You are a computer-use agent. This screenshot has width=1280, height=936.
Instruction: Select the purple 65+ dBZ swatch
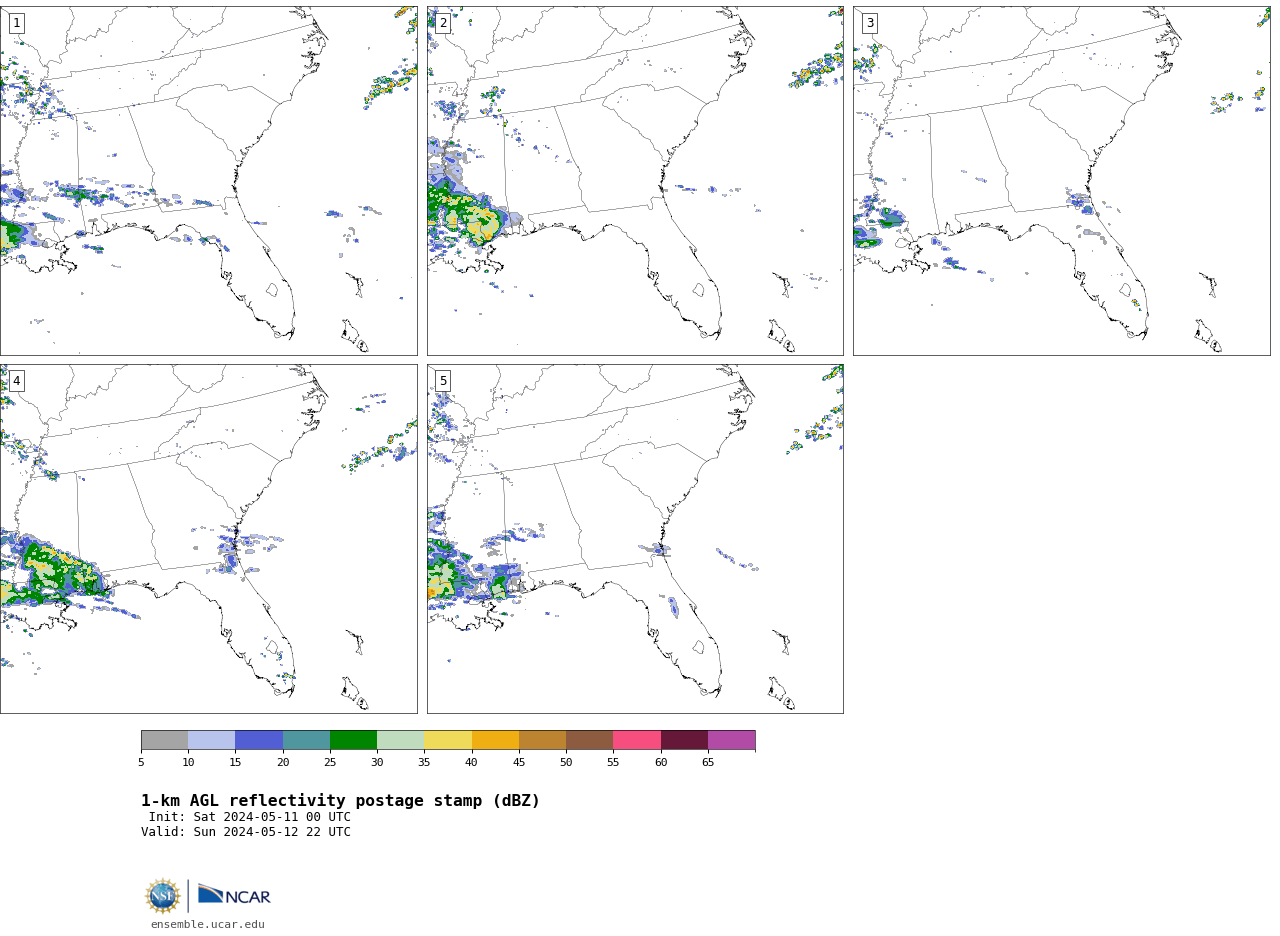pyautogui.click(x=731, y=740)
